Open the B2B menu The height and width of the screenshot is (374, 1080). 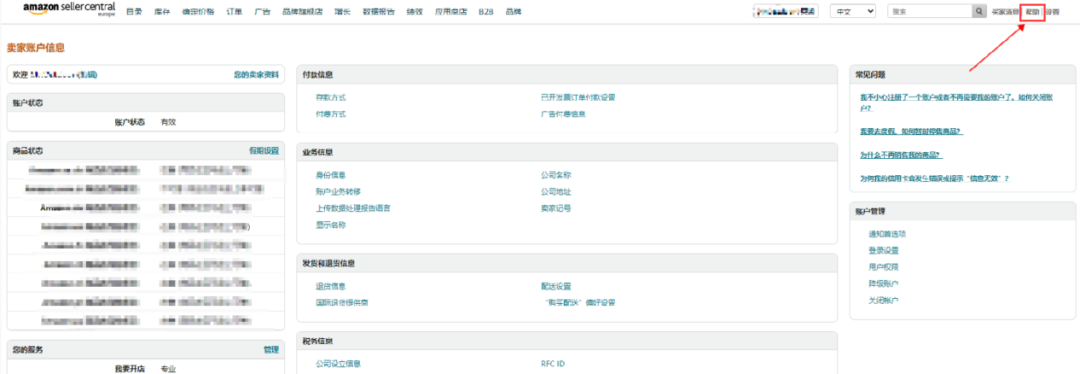486,12
